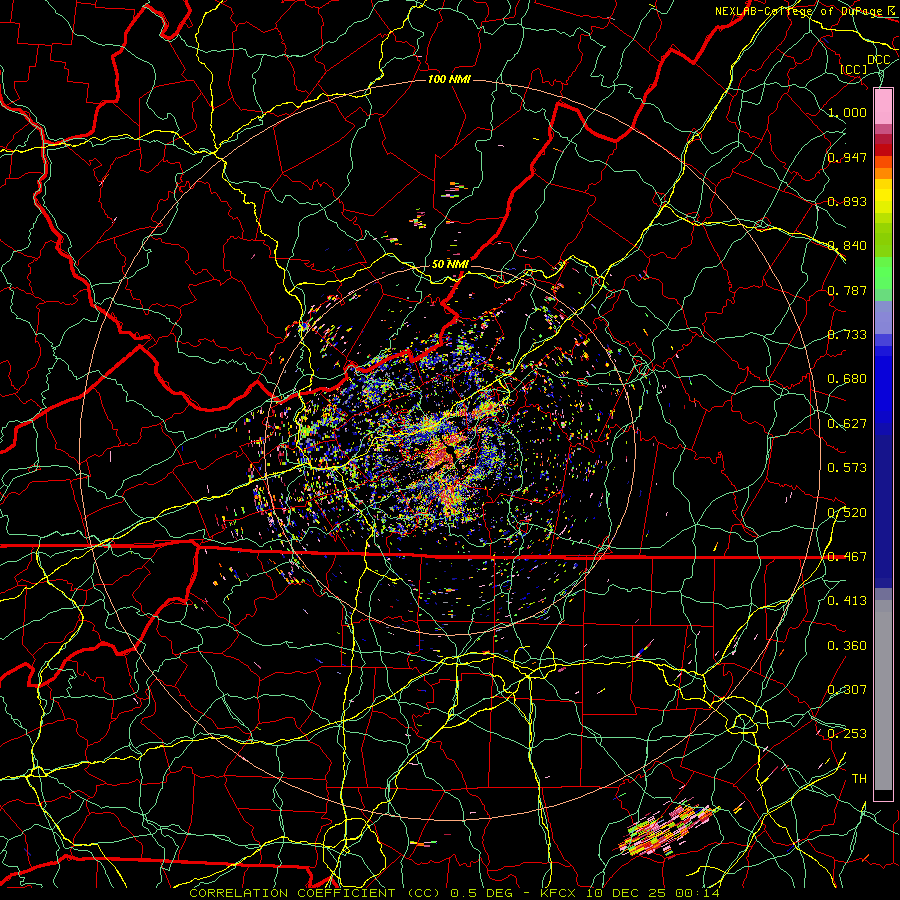Click the TH label on the color scale
This screenshot has width=900, height=900.
[859, 779]
